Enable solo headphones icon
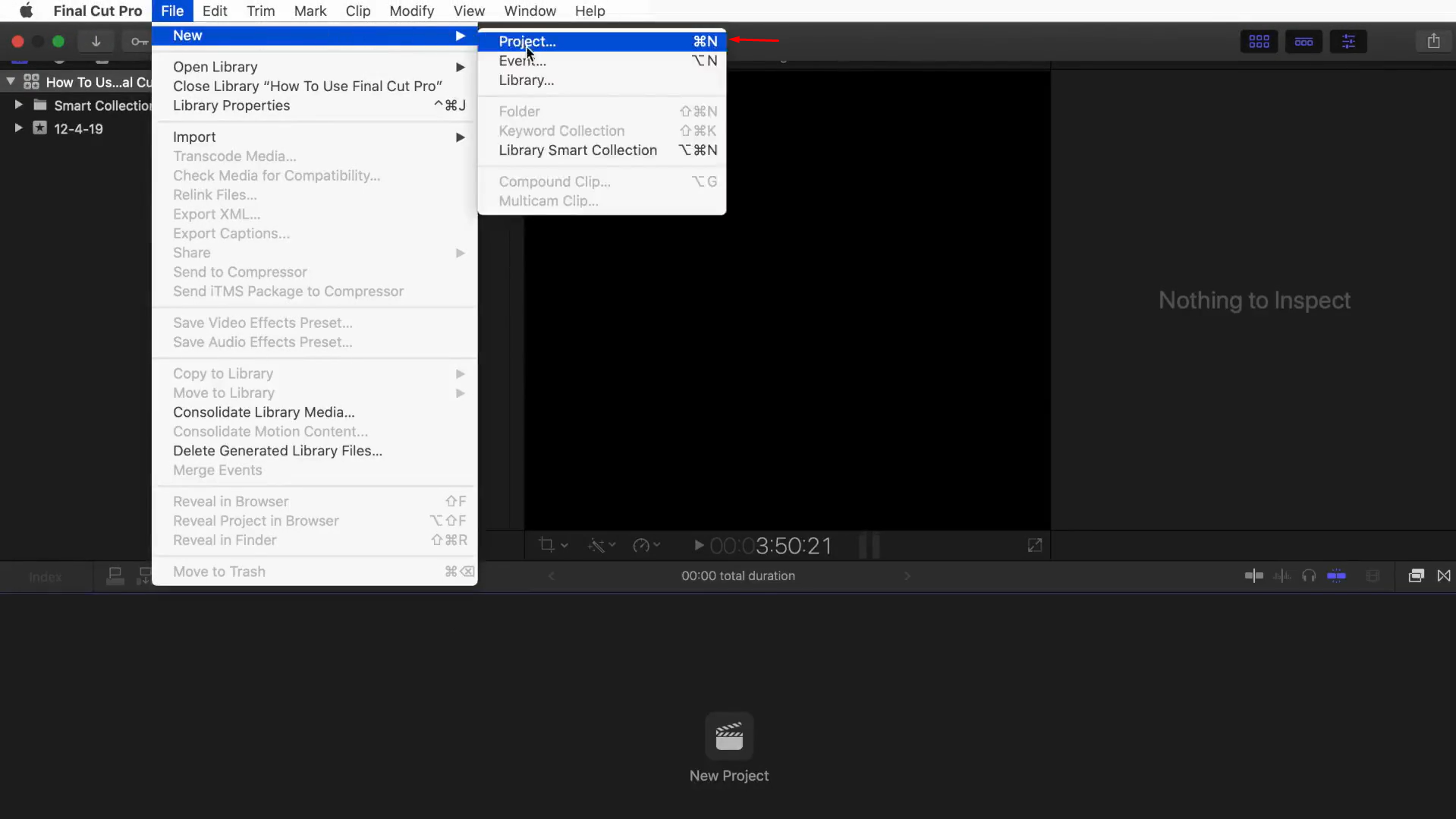The width and height of the screenshot is (1456, 819). pyautogui.click(x=1310, y=575)
